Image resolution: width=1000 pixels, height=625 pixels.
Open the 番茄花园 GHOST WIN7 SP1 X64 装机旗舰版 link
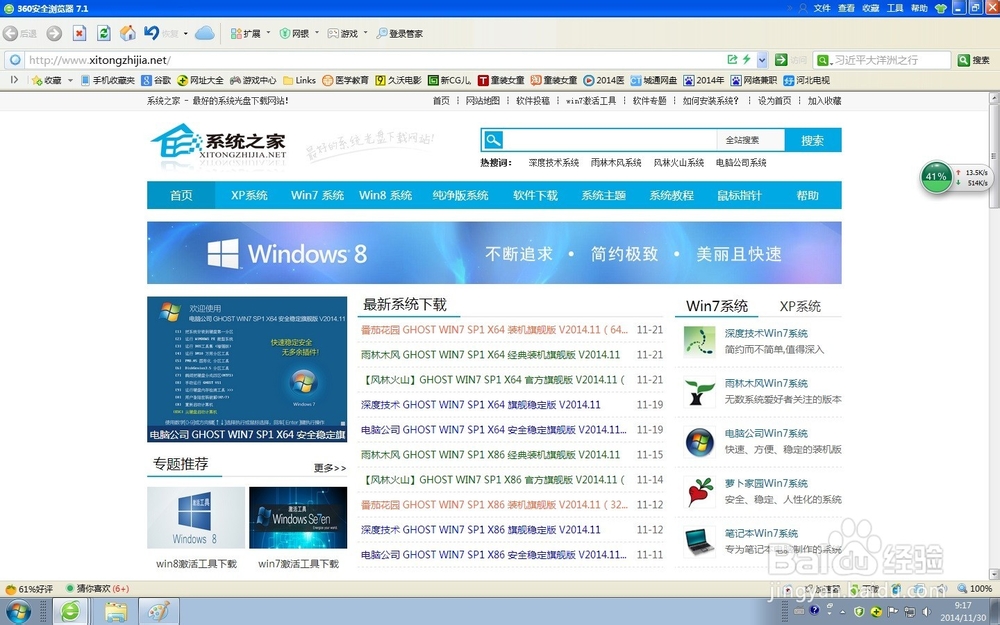tap(494, 330)
